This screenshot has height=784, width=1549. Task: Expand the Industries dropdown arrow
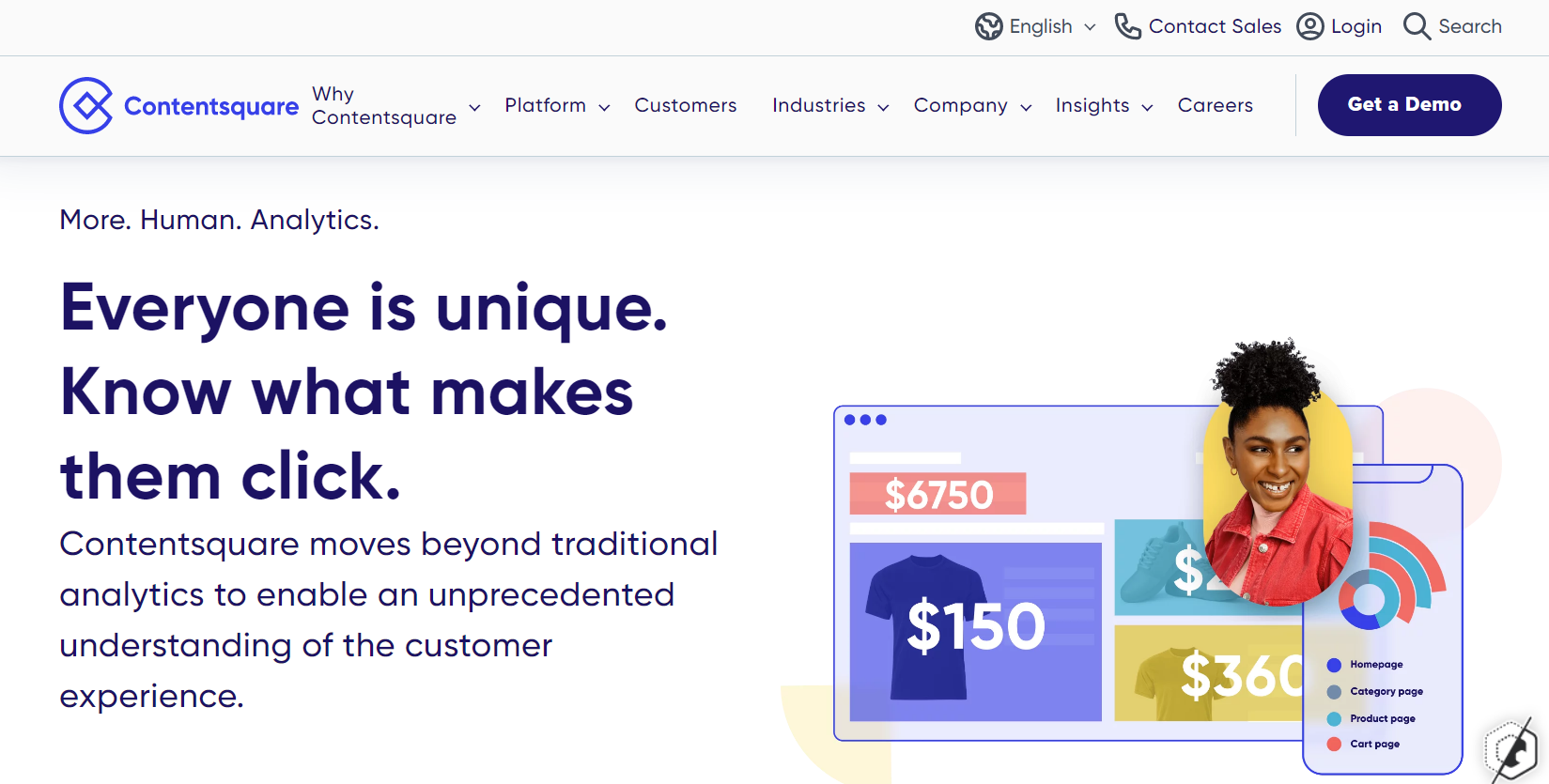883,107
